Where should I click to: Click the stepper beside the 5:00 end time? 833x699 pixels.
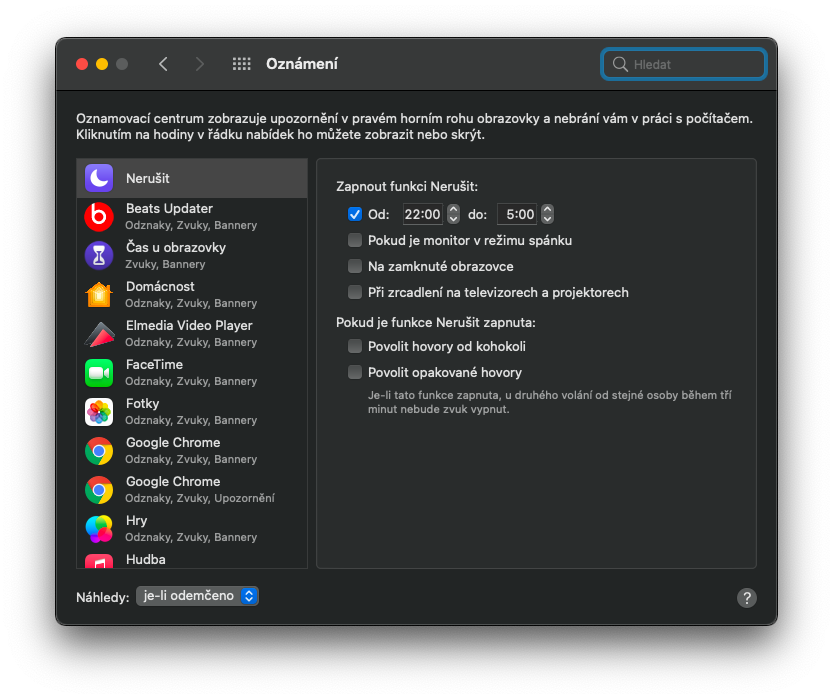[547, 214]
